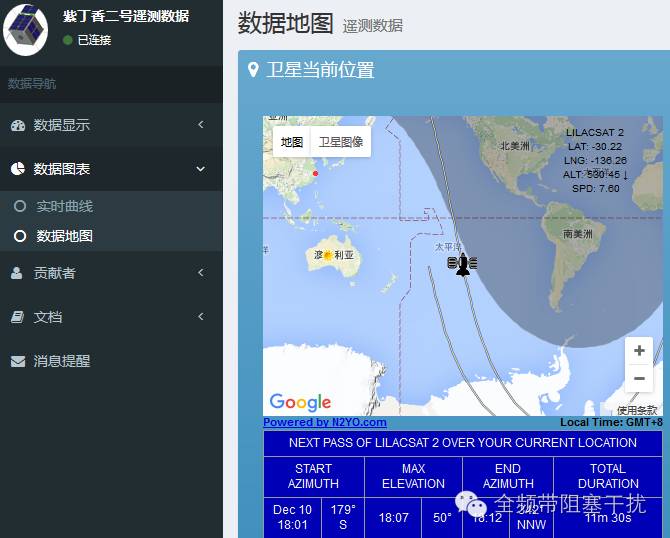Click the Google logo on the map
Screen dimensions: 670x538
coord(300,403)
